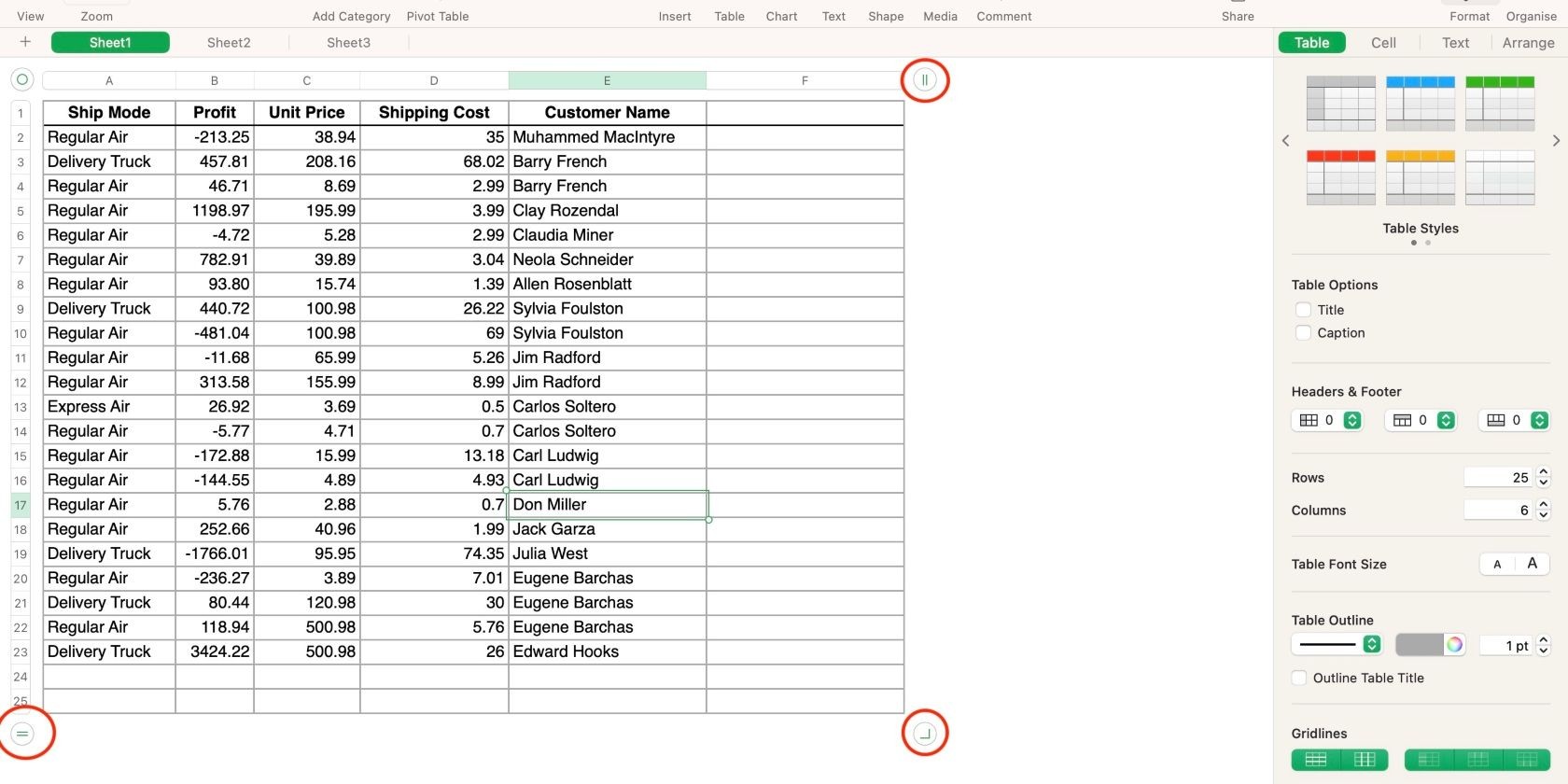Viewport: 1568px width, 784px height.
Task: Increase Table Font Size with large A
Action: point(1532,564)
